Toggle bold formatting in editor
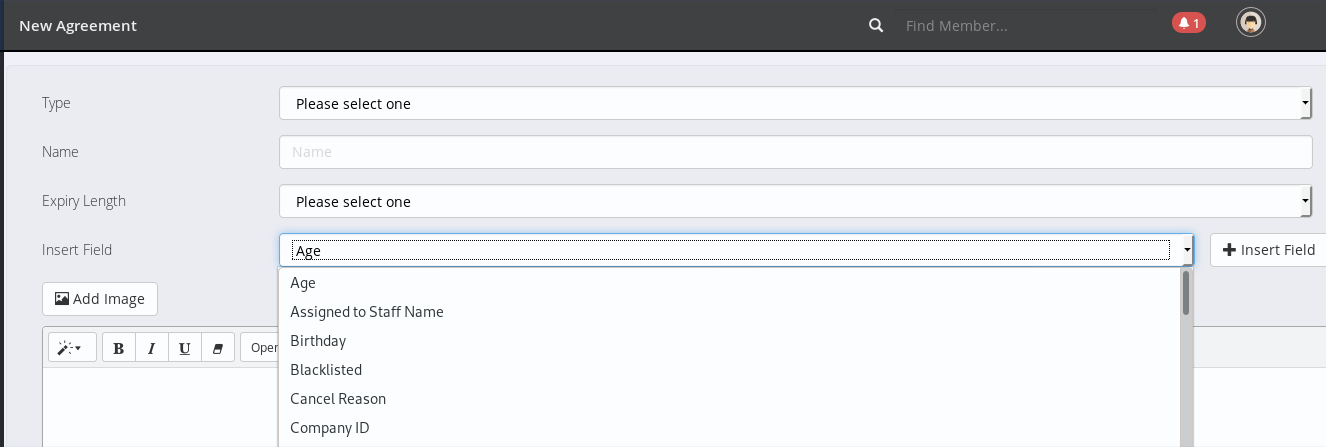Viewport: 1326px width, 447px height. (x=119, y=348)
